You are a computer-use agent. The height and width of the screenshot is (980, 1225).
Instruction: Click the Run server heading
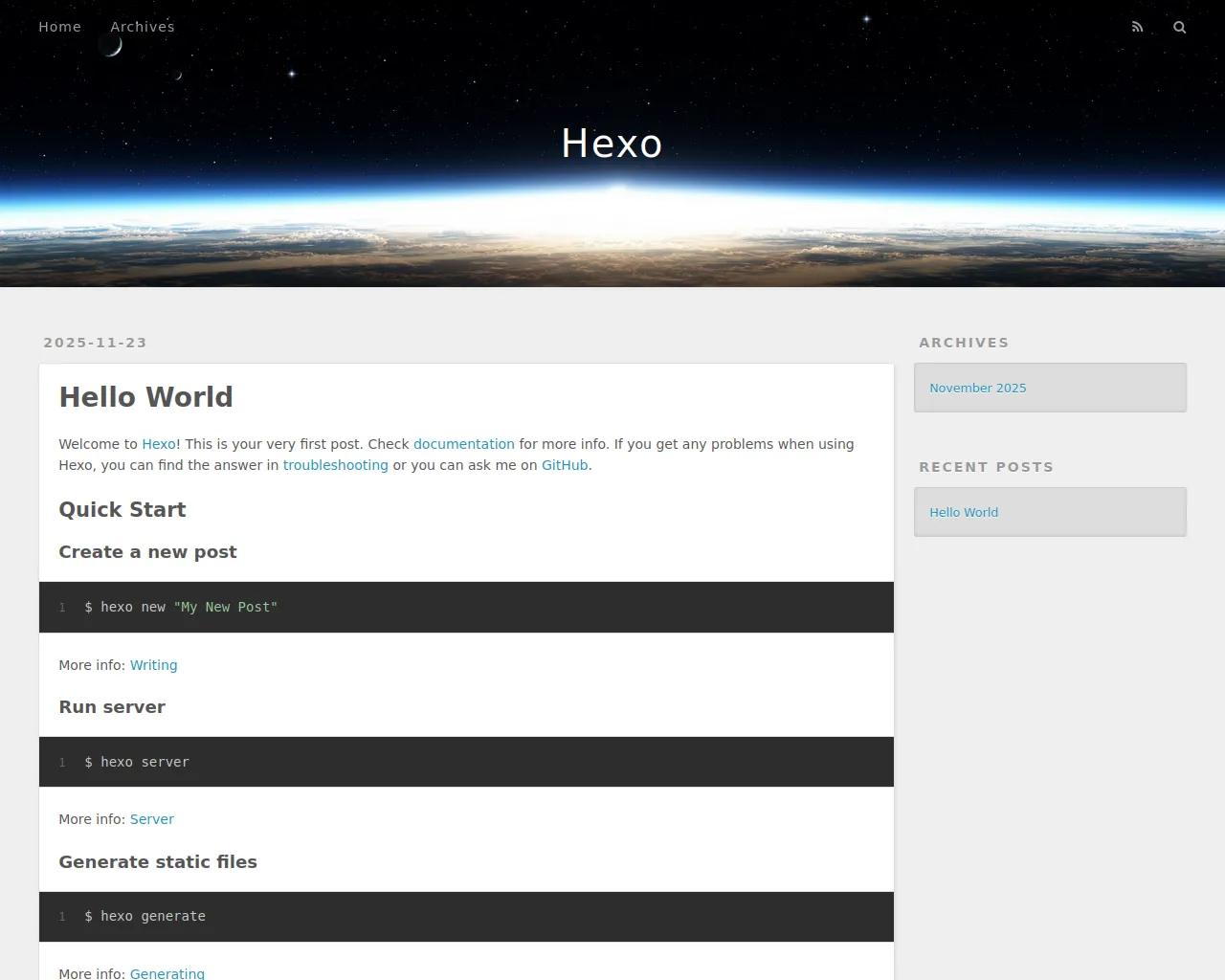(x=112, y=707)
